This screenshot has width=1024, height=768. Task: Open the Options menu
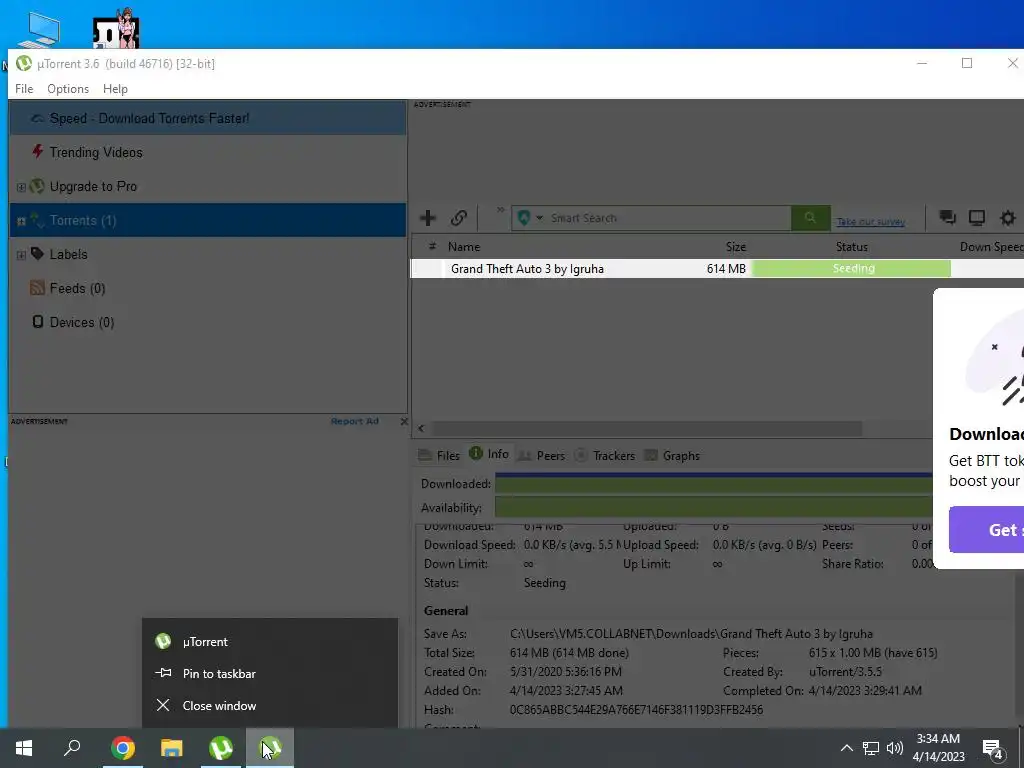68,89
